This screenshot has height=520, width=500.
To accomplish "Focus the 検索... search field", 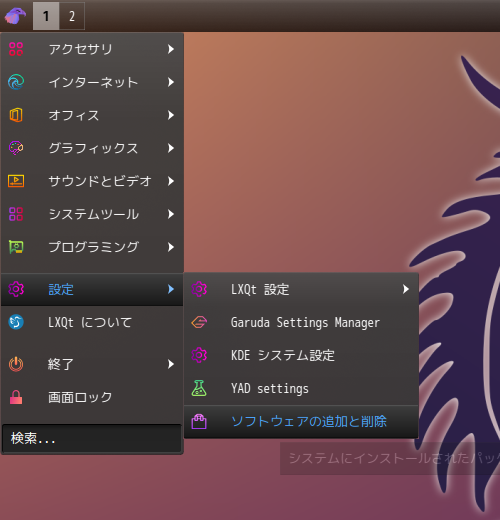I will [92, 438].
